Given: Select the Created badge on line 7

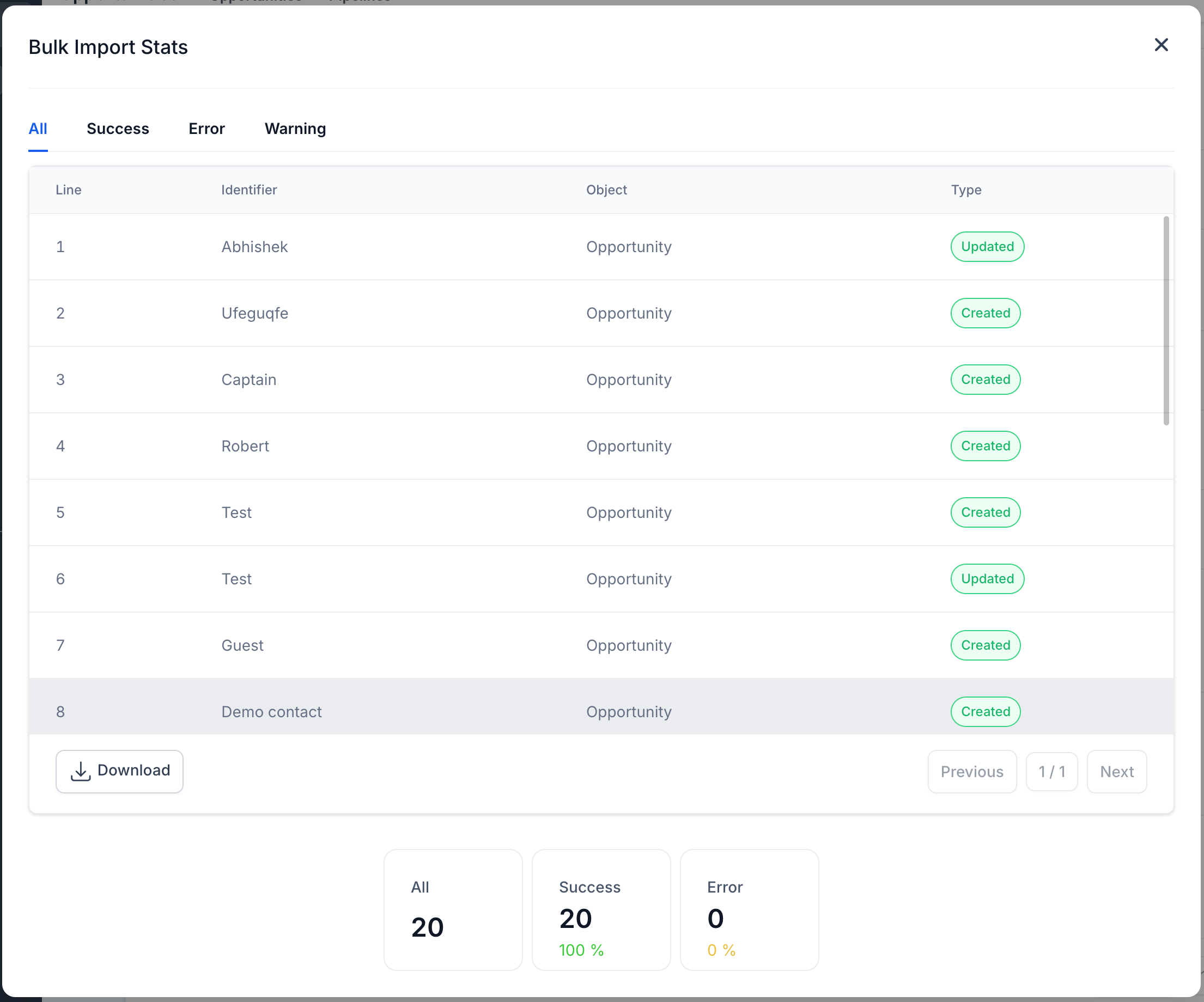Looking at the screenshot, I should click(985, 645).
